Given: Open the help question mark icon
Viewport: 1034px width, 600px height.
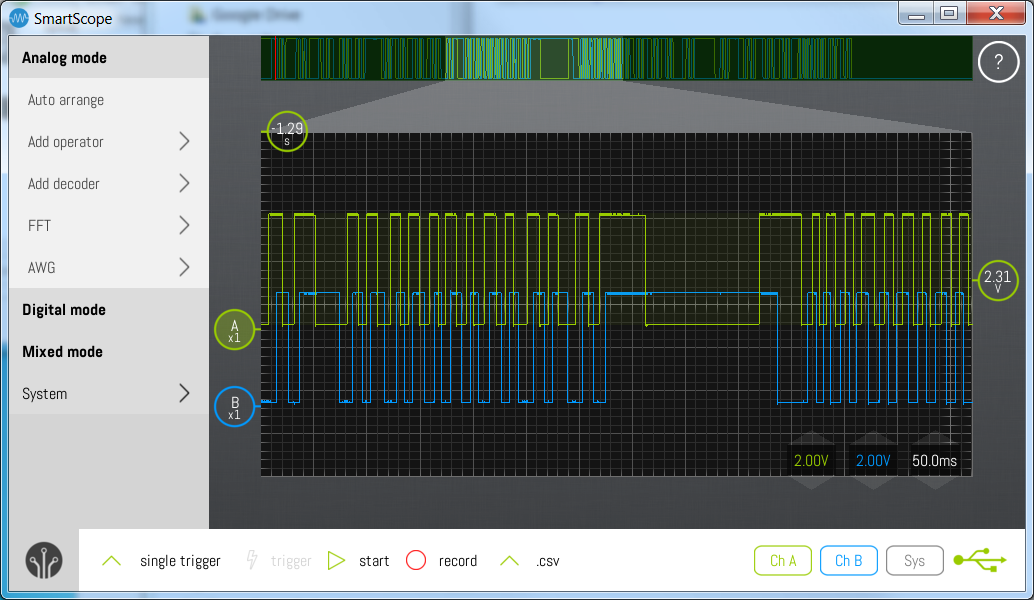Looking at the screenshot, I should pos(998,62).
